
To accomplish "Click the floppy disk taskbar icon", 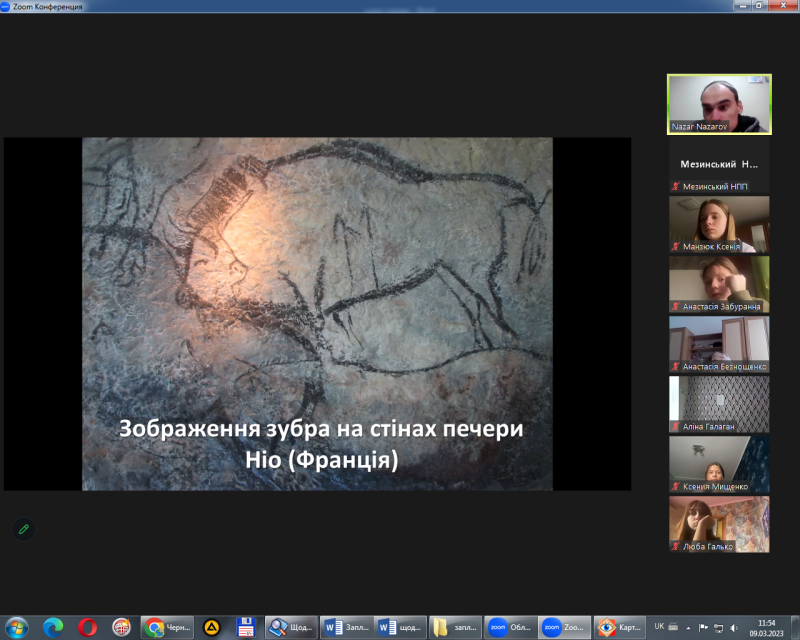I will [245, 627].
